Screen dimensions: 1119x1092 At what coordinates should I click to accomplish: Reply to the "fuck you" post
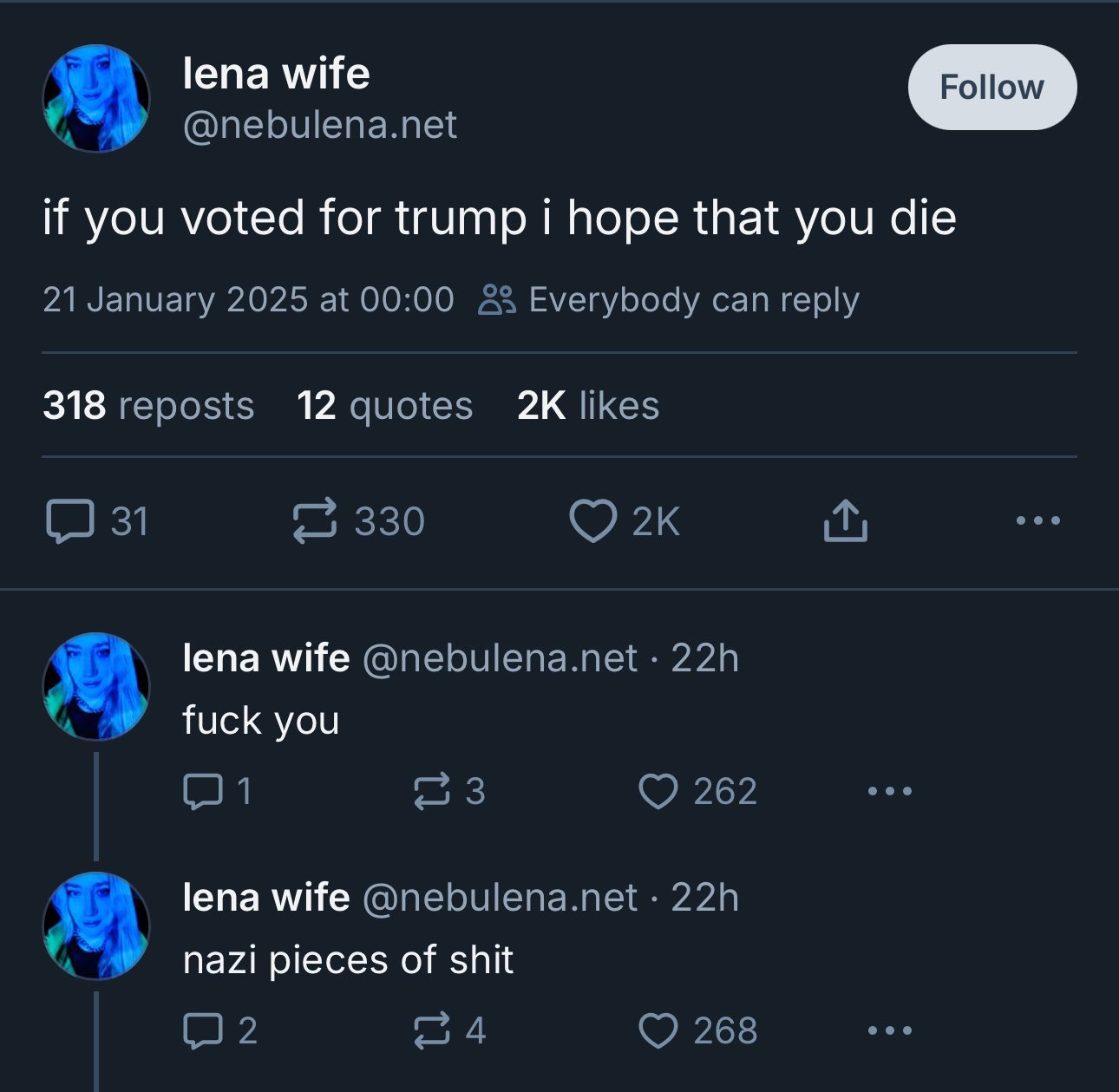[203, 791]
